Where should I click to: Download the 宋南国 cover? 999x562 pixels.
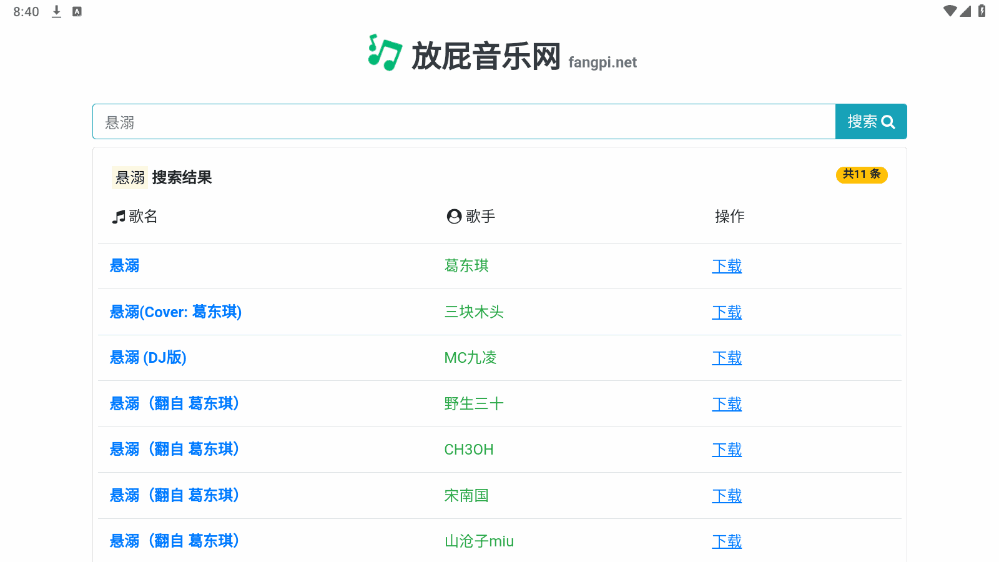click(x=727, y=496)
